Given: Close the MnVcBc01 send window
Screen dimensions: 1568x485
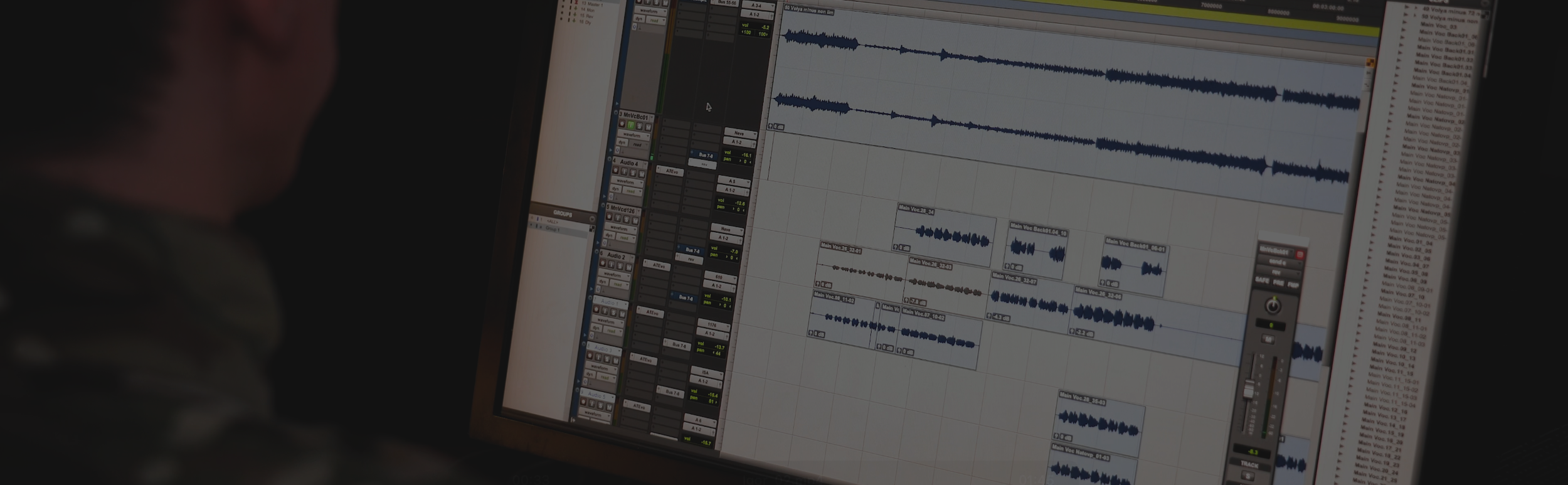Looking at the screenshot, I should tap(1300, 253).
